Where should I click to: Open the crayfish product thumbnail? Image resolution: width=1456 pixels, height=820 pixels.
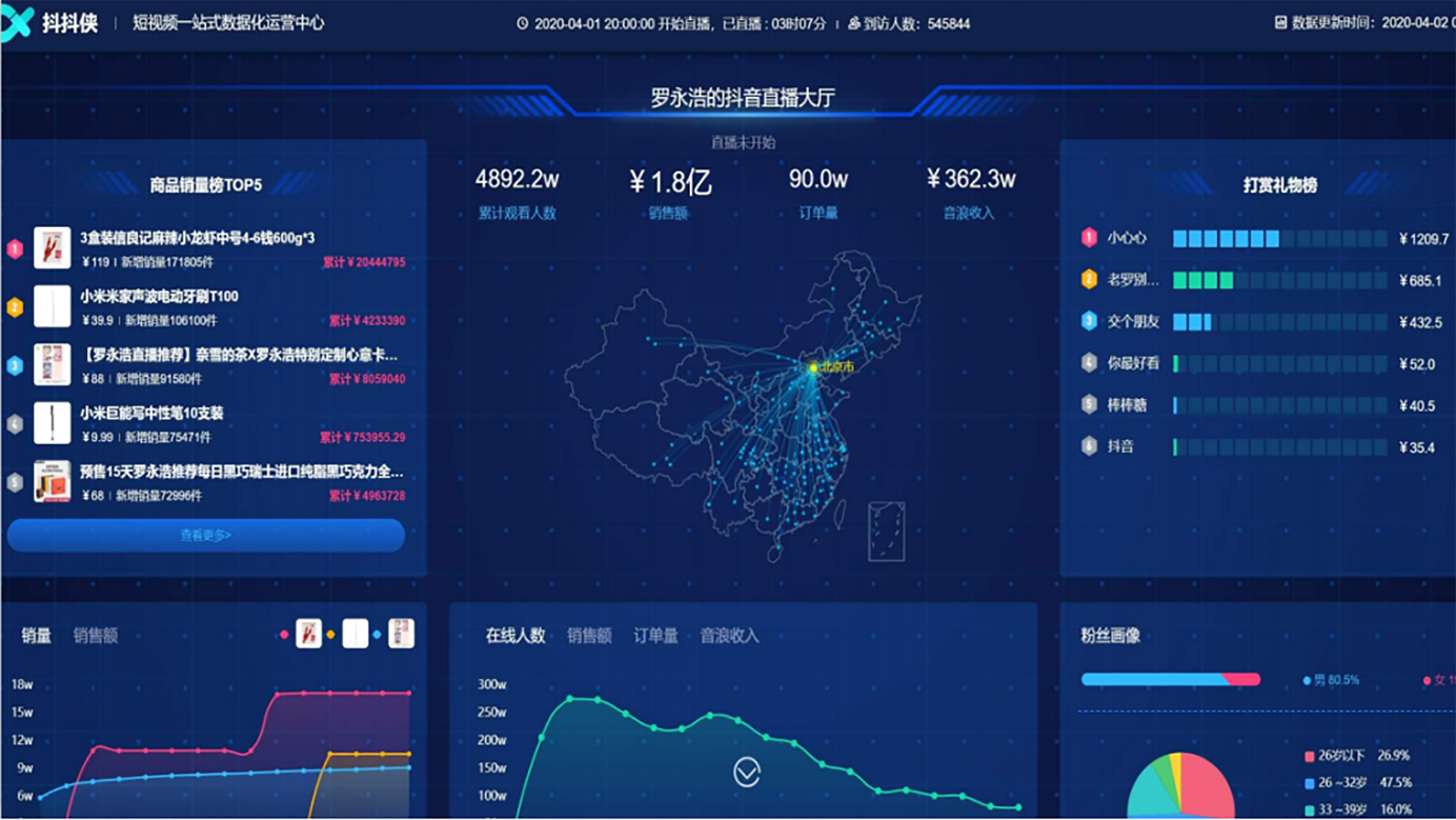point(52,248)
